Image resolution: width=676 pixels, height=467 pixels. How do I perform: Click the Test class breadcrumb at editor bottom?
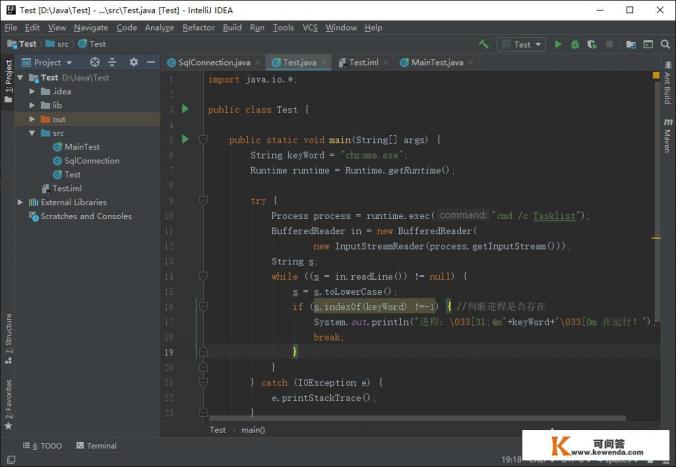(217, 430)
